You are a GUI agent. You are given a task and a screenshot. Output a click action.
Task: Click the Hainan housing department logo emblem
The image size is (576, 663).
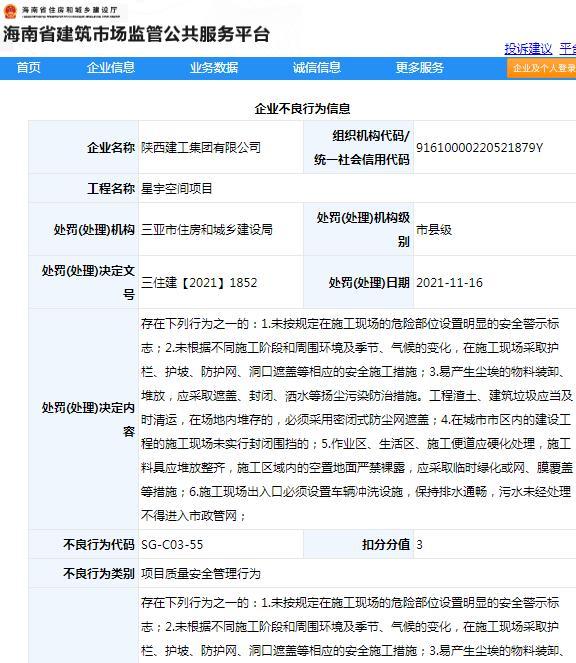(10, 11)
